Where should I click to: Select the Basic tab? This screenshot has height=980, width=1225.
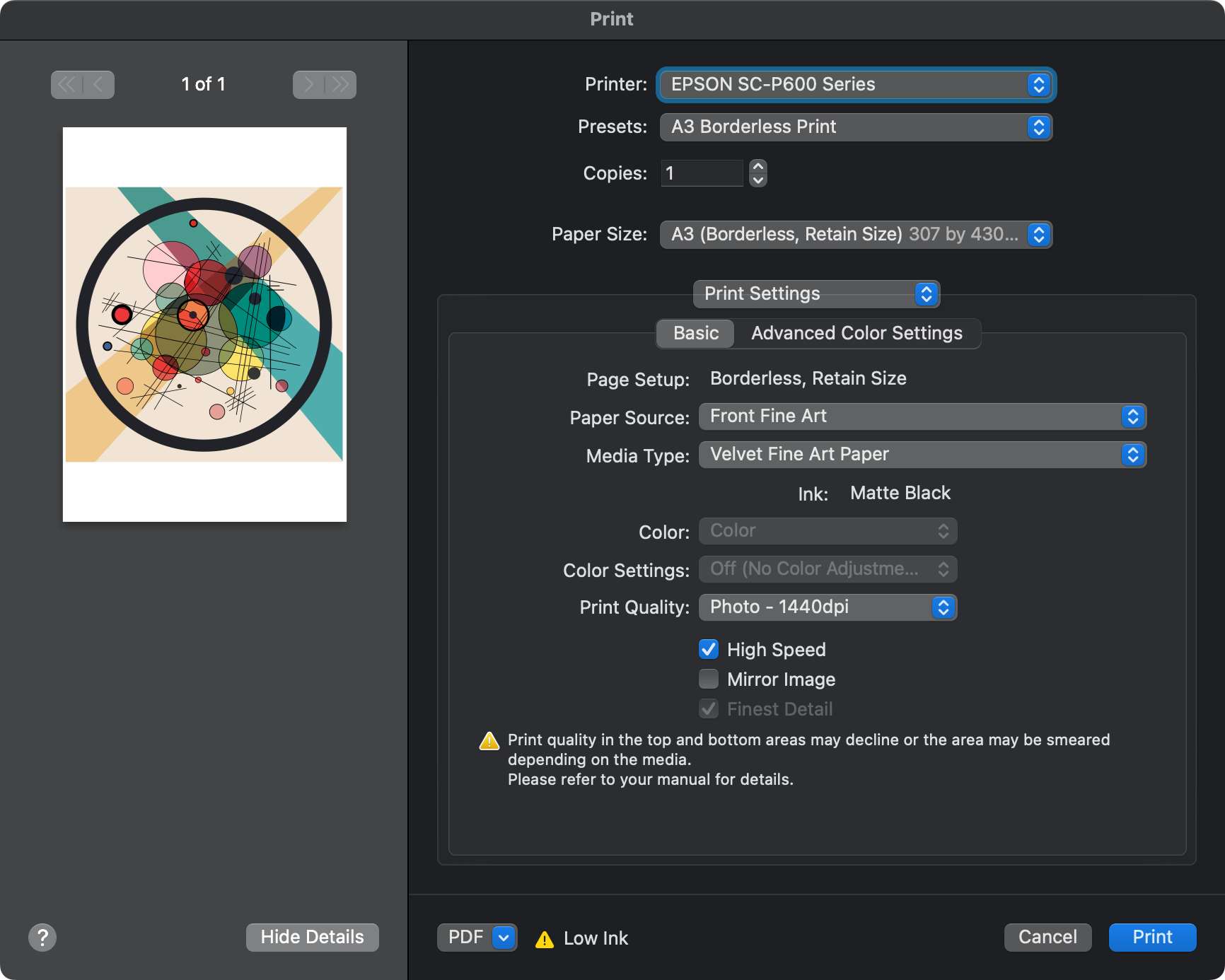[x=695, y=333]
